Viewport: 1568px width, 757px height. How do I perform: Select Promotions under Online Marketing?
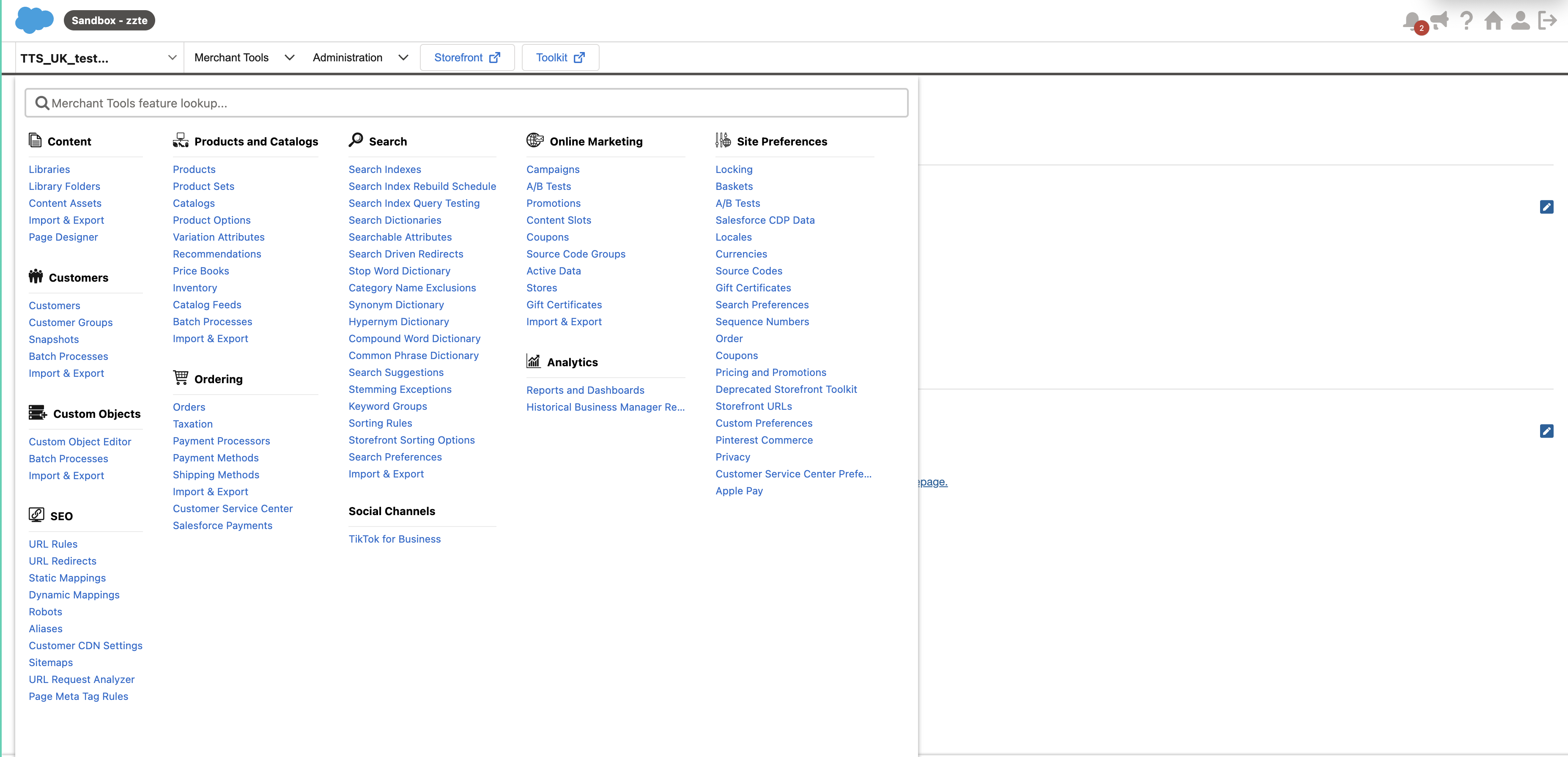coord(553,203)
